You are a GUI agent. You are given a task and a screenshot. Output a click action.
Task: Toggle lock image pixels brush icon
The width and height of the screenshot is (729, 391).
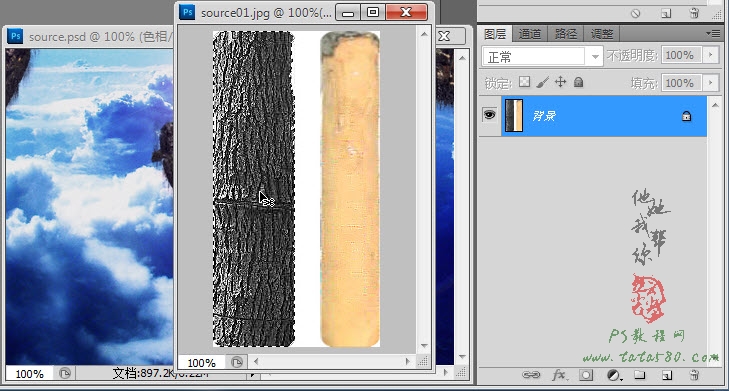click(542, 82)
